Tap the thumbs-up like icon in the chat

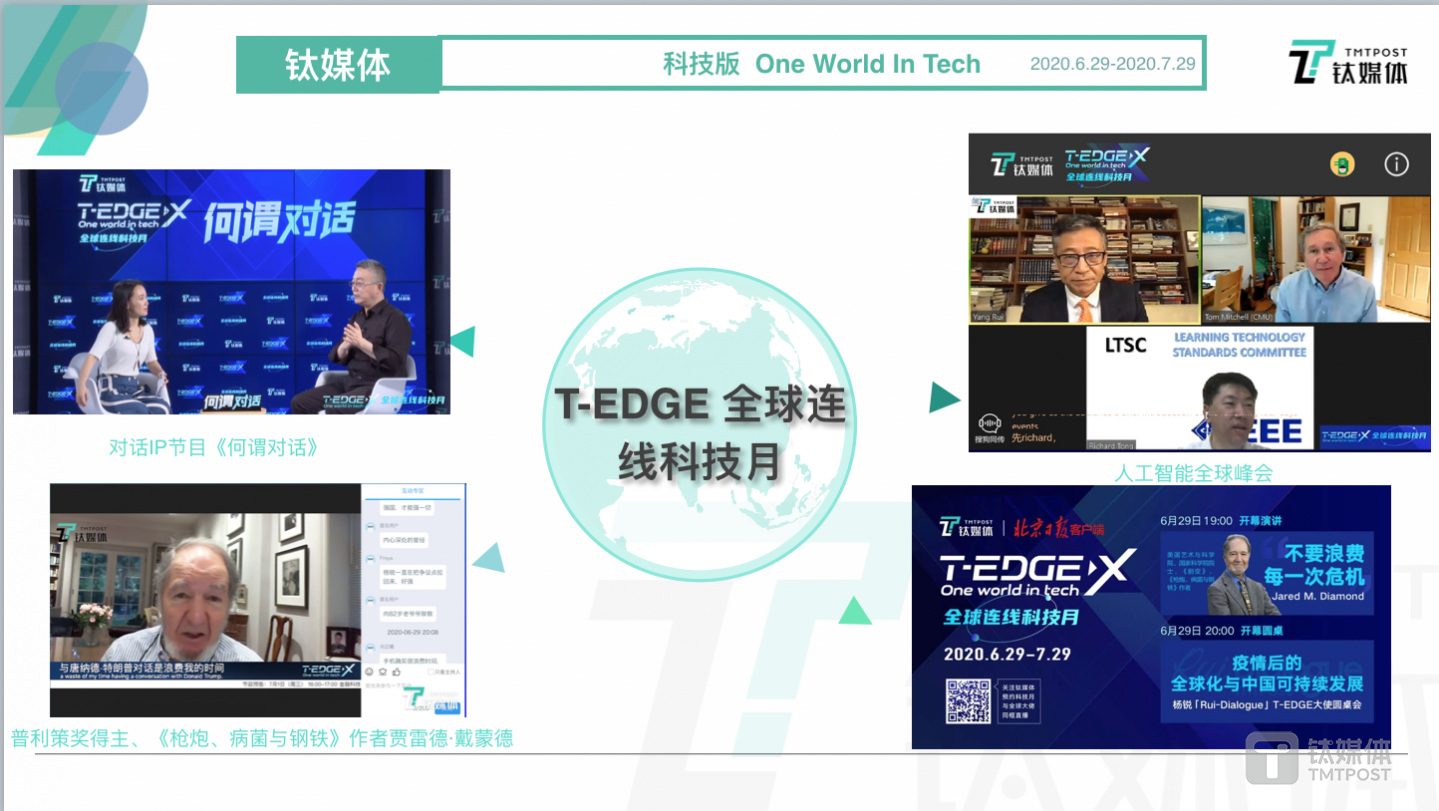pyautogui.click(x=396, y=672)
